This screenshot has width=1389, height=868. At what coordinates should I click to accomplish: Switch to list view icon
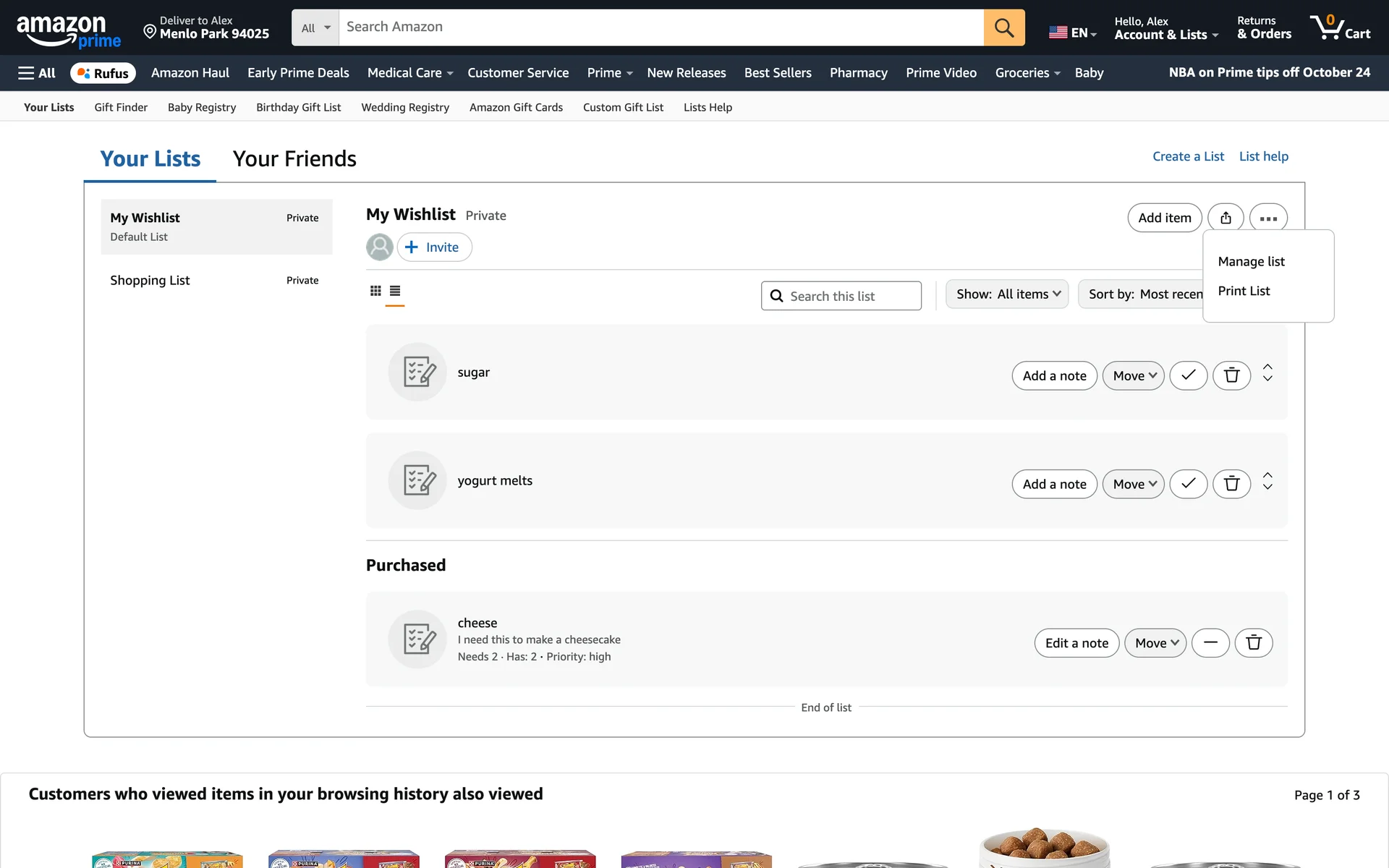(395, 291)
